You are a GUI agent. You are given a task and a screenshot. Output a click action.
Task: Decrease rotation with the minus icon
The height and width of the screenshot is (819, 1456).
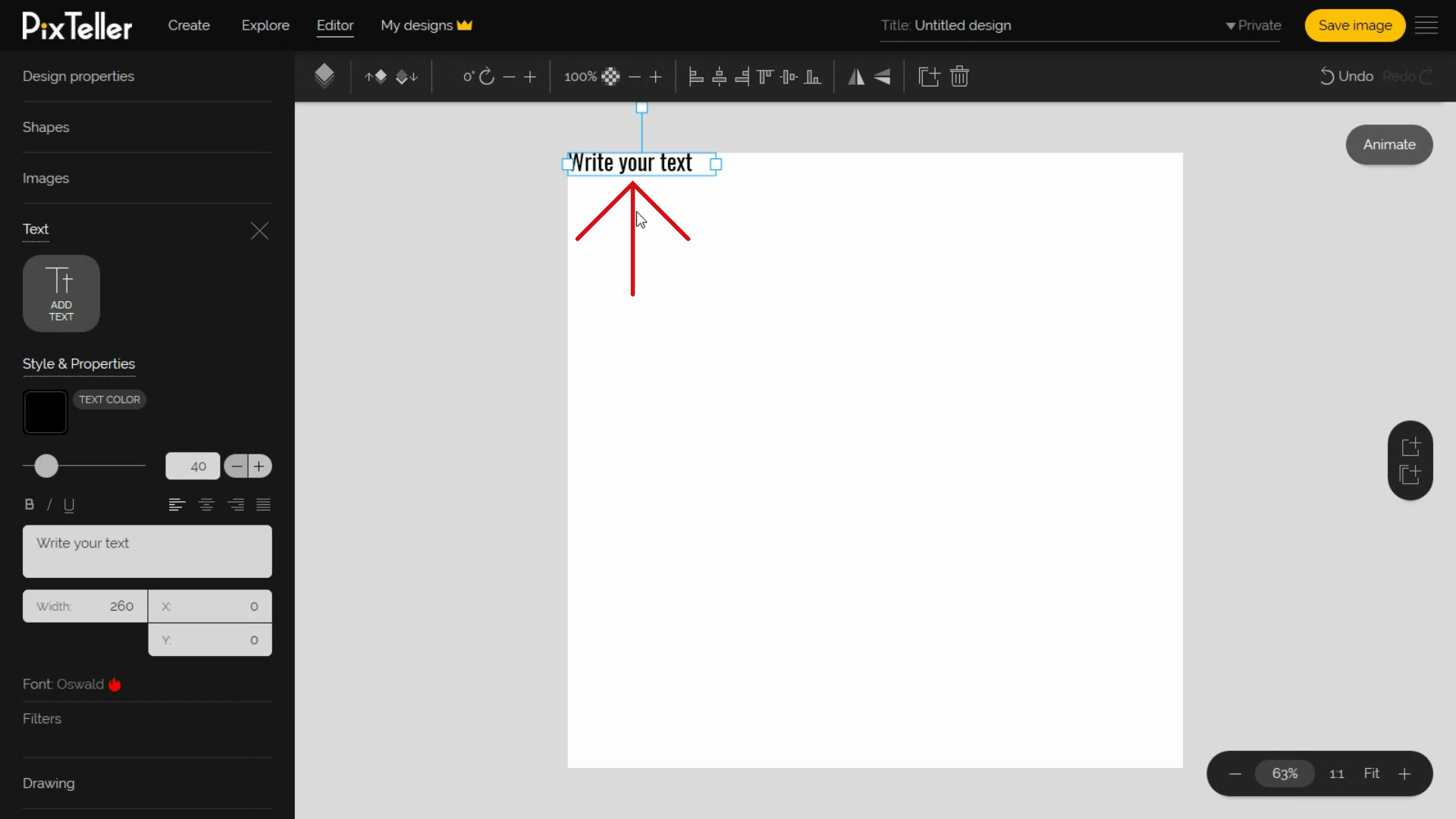coord(509,77)
